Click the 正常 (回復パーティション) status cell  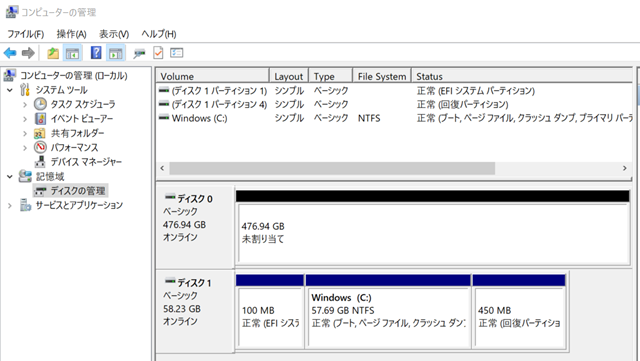click(462, 104)
